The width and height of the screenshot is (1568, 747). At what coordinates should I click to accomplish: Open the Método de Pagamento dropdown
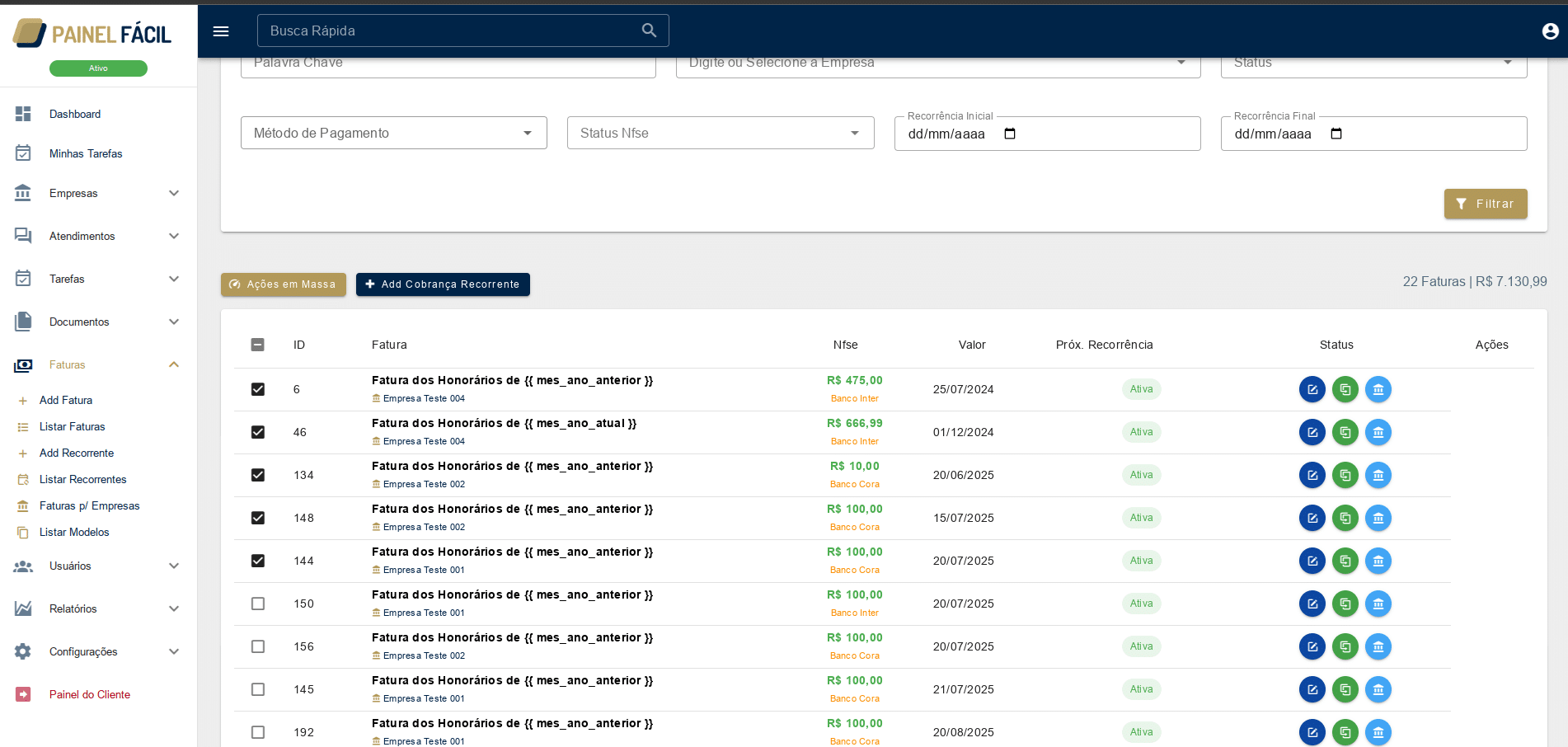click(393, 133)
